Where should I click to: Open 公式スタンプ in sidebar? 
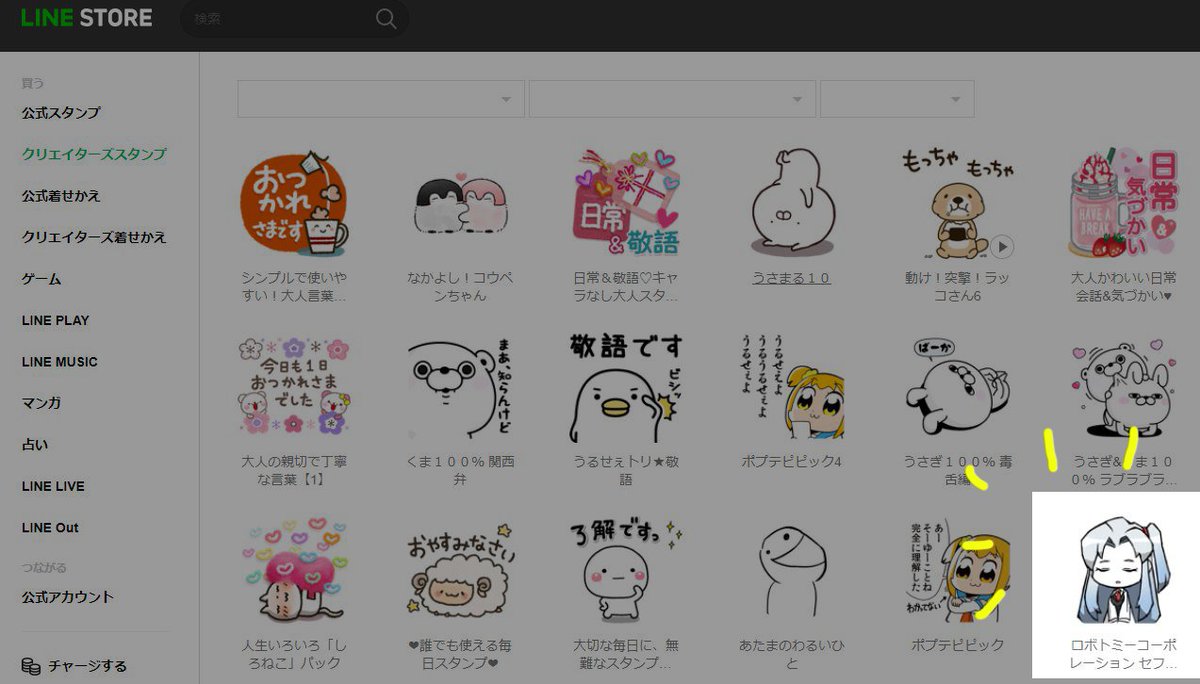point(61,113)
